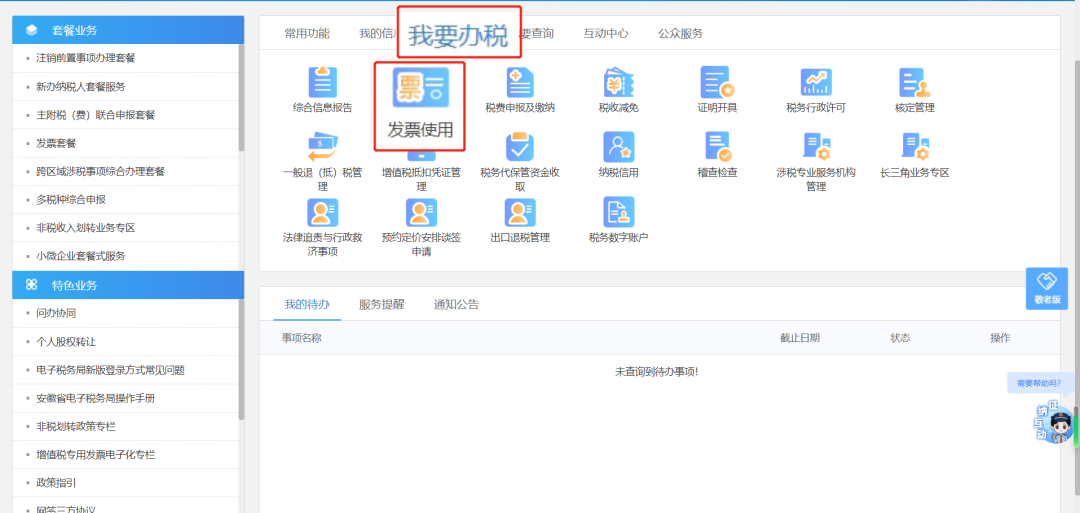Open the 出口退税管理 icon
Viewport: 1080px width, 513px height.
click(519, 213)
